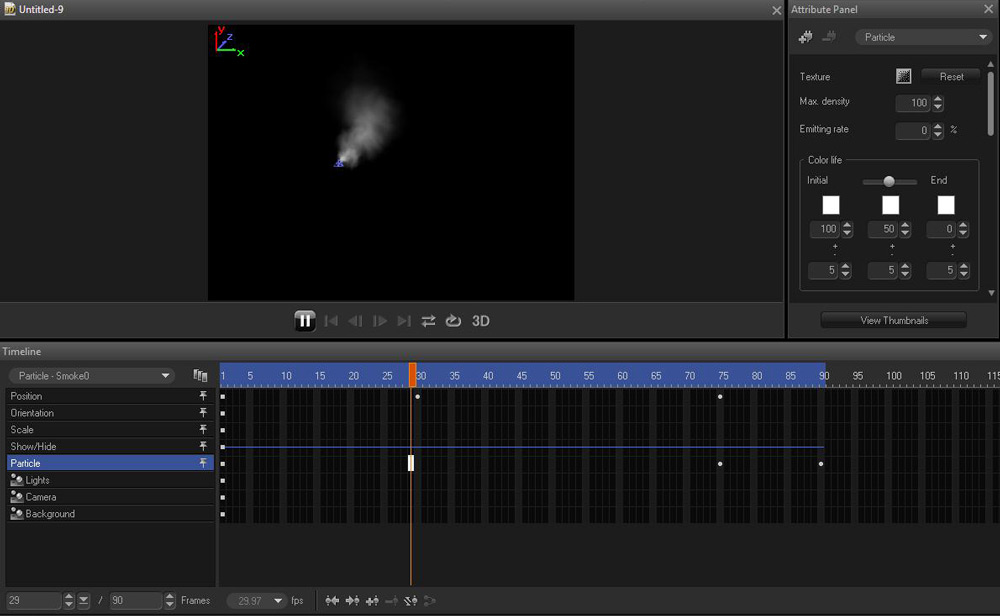Toggle loop playback icon
The height and width of the screenshot is (616, 1000).
453,321
